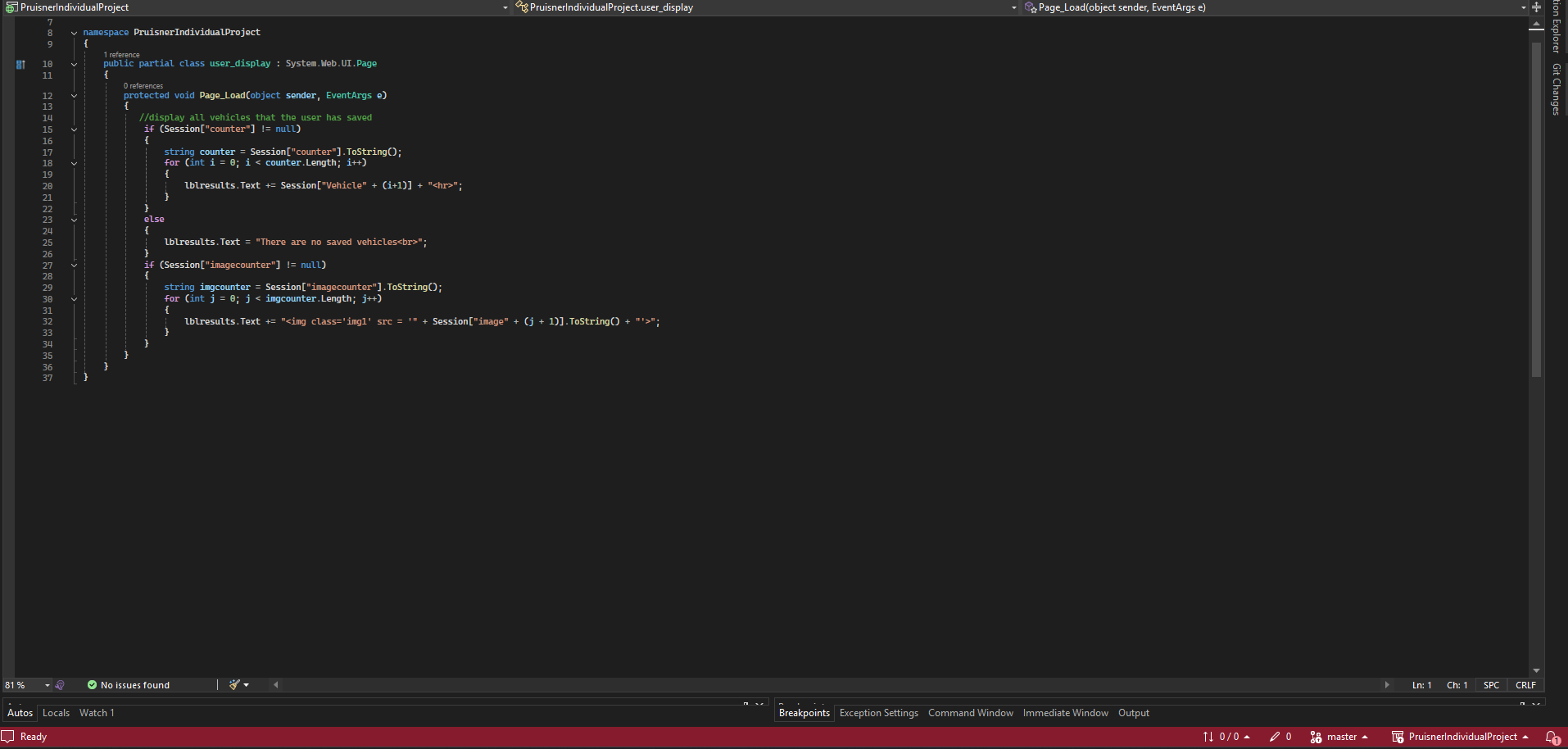
Task: Collapse the namespace PruisnerIndividualProject block
Action: pos(74,33)
